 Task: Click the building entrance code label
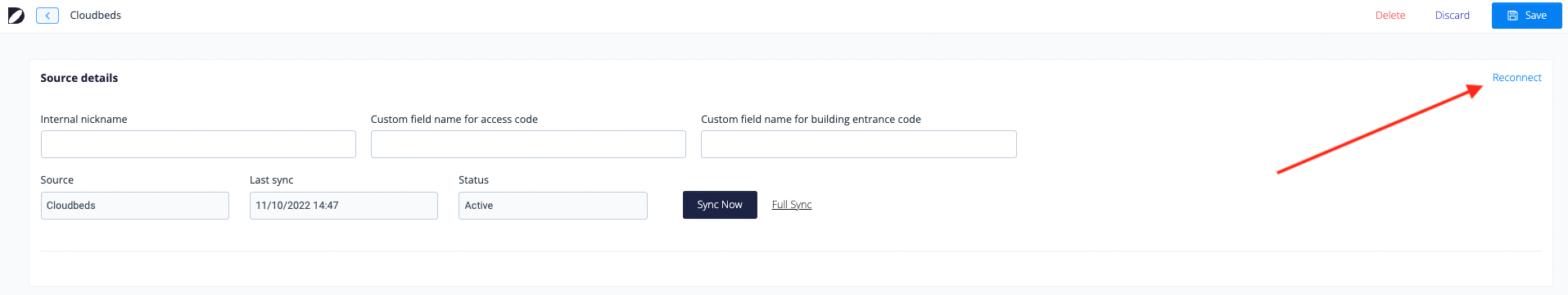point(811,120)
